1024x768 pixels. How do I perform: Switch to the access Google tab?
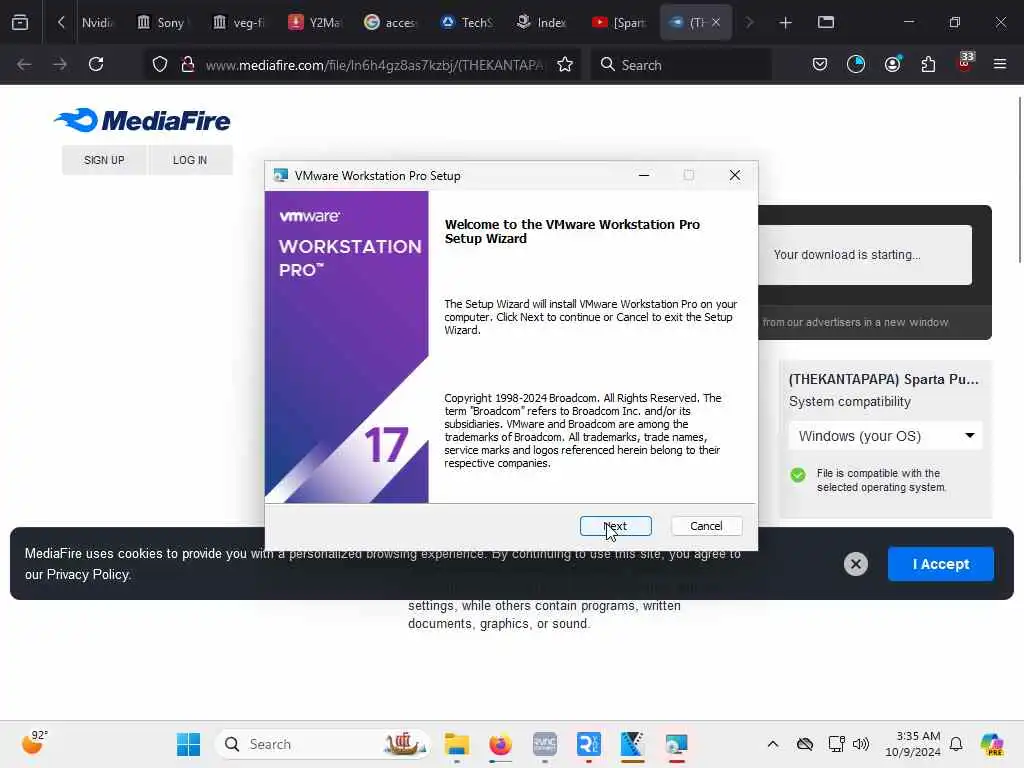click(391, 22)
